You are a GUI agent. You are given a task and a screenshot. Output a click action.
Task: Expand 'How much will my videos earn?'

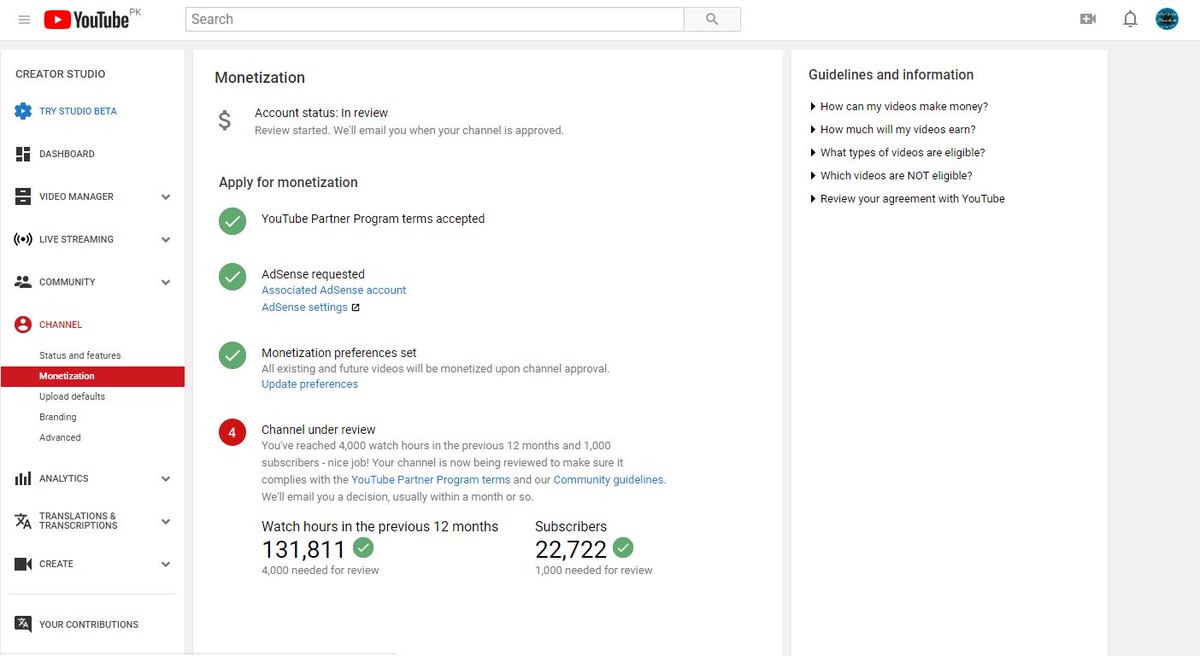[x=892, y=129]
